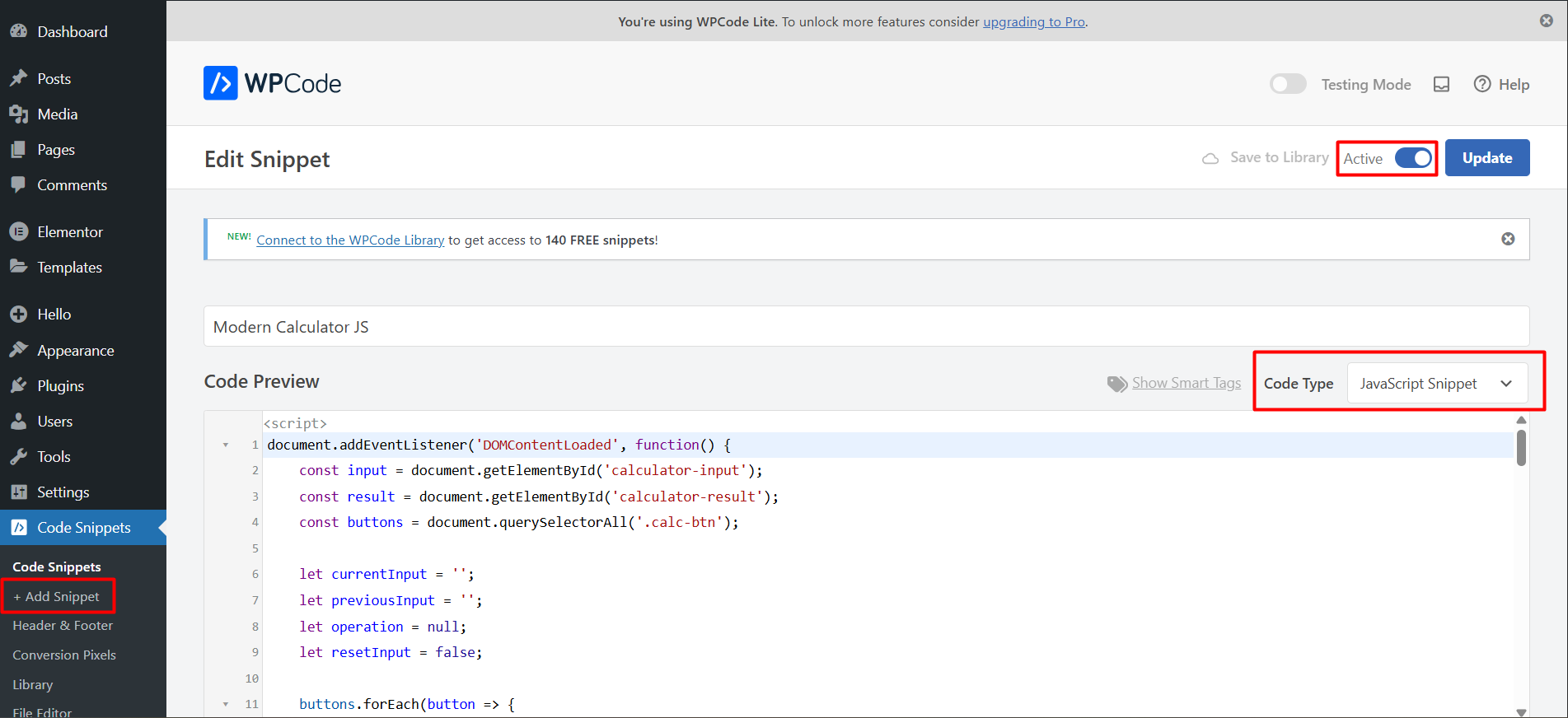The height and width of the screenshot is (718, 1568).
Task: Click the Posts pin icon
Action: pos(19,78)
